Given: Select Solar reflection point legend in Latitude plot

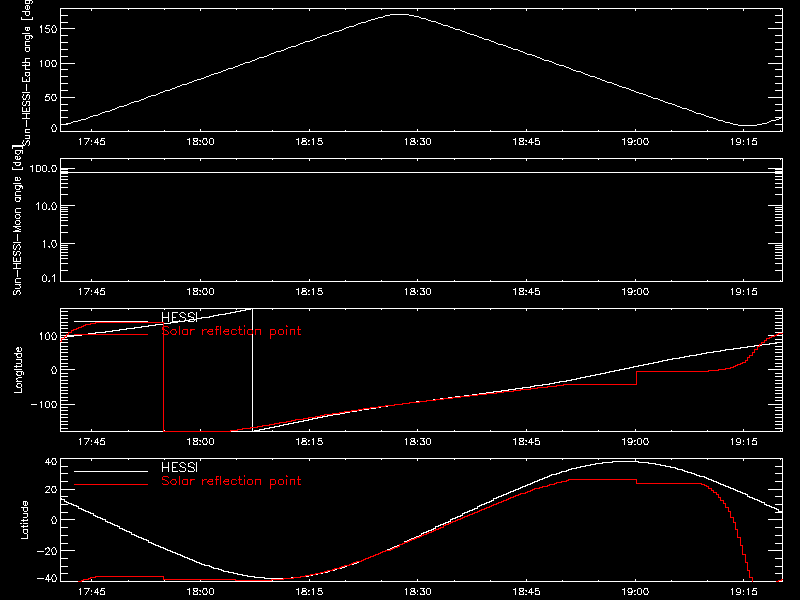Looking at the screenshot, I should [x=231, y=481].
